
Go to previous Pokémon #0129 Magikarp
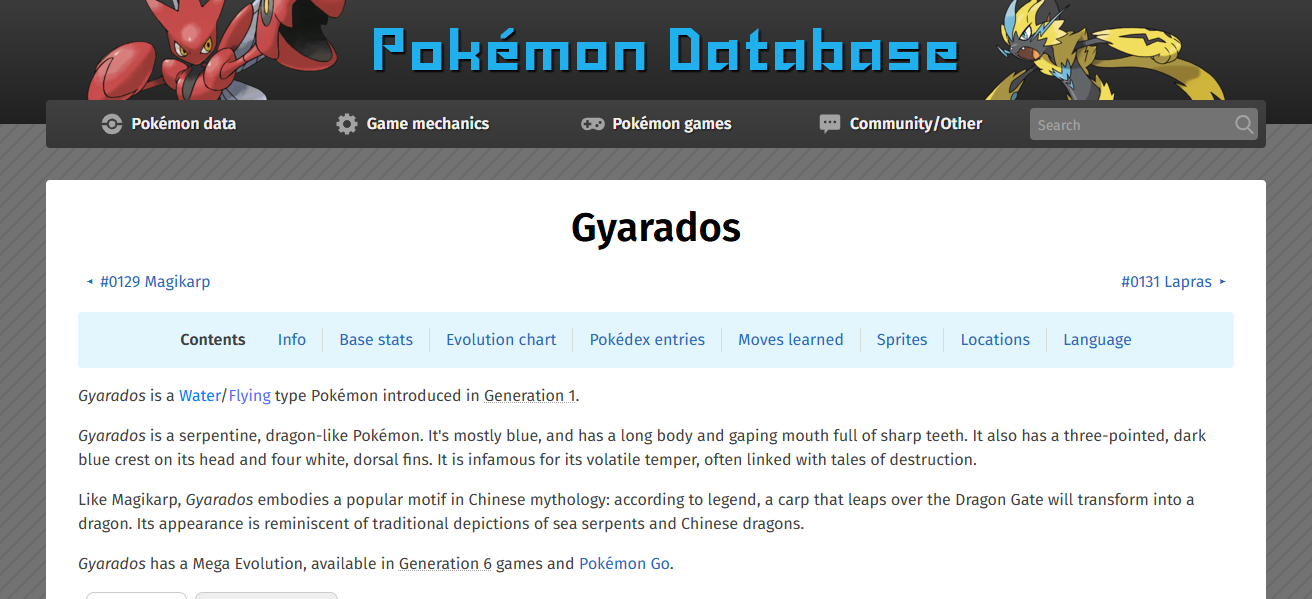coord(148,282)
